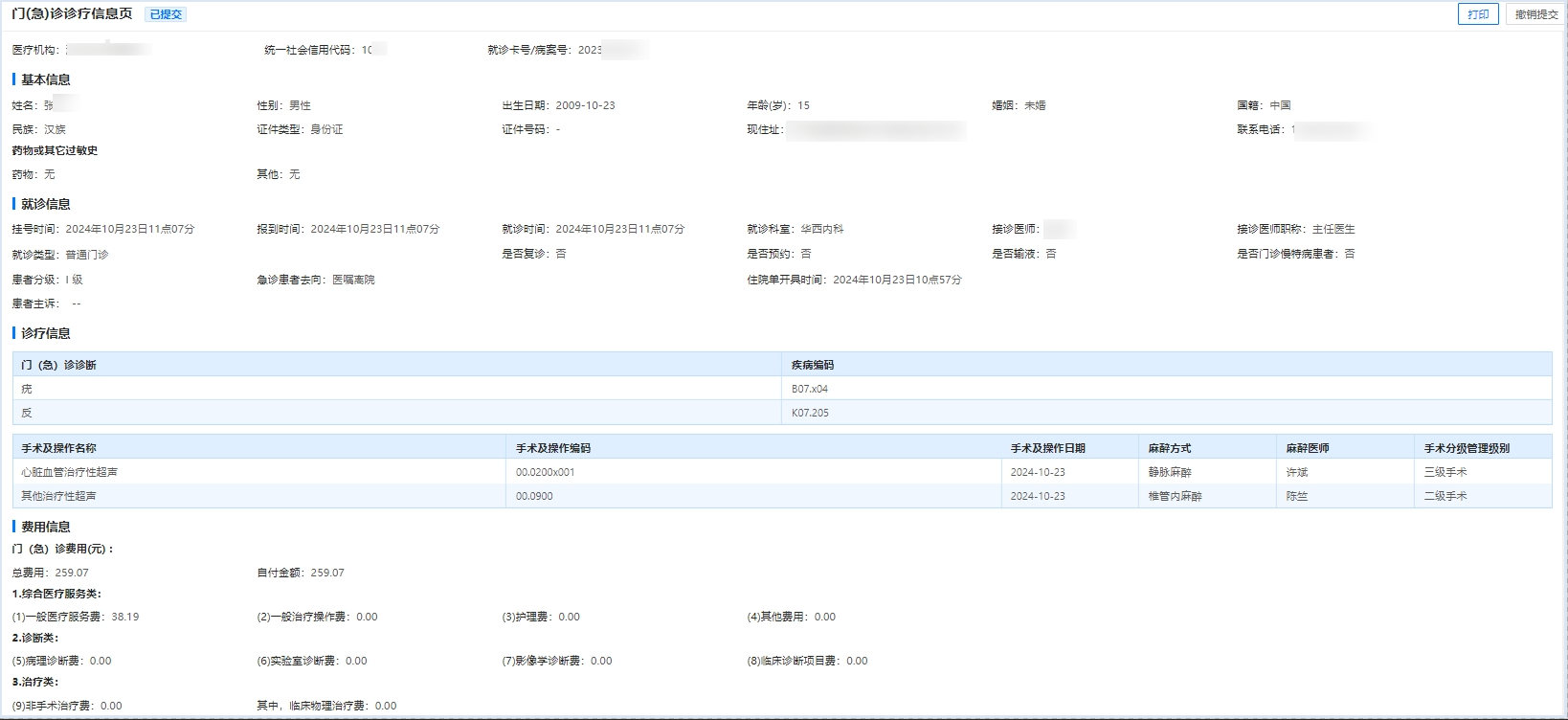The height and width of the screenshot is (720, 1568).
Task: Click the 是否预约 field value
Action: 806,254
